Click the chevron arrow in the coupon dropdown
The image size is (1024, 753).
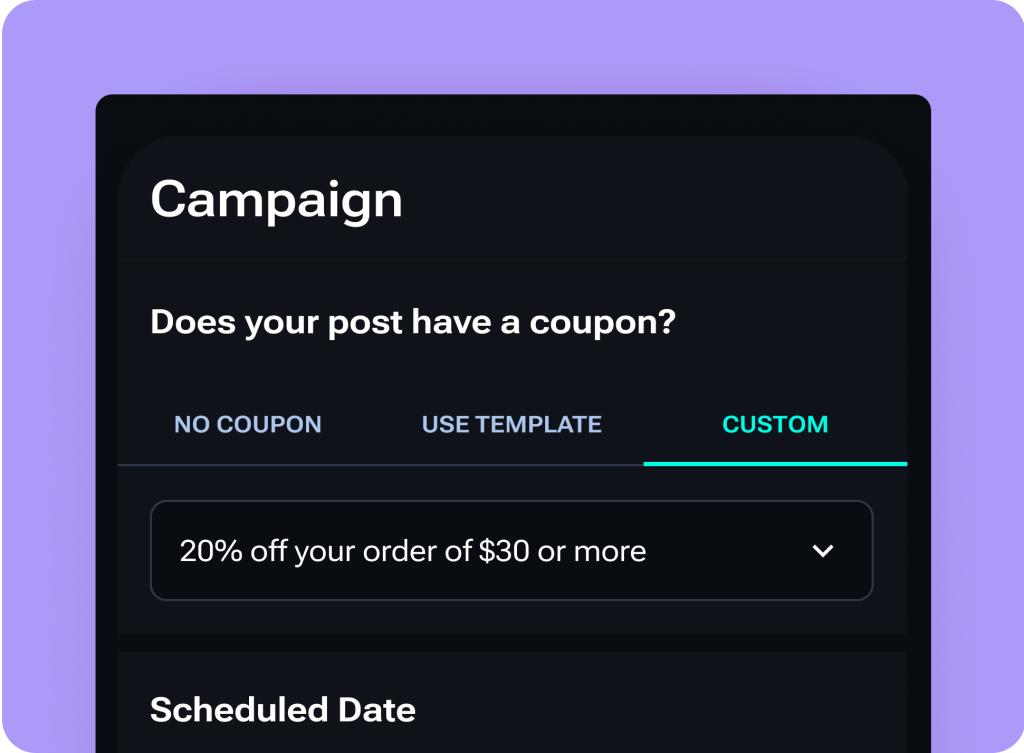pyautogui.click(x=823, y=551)
